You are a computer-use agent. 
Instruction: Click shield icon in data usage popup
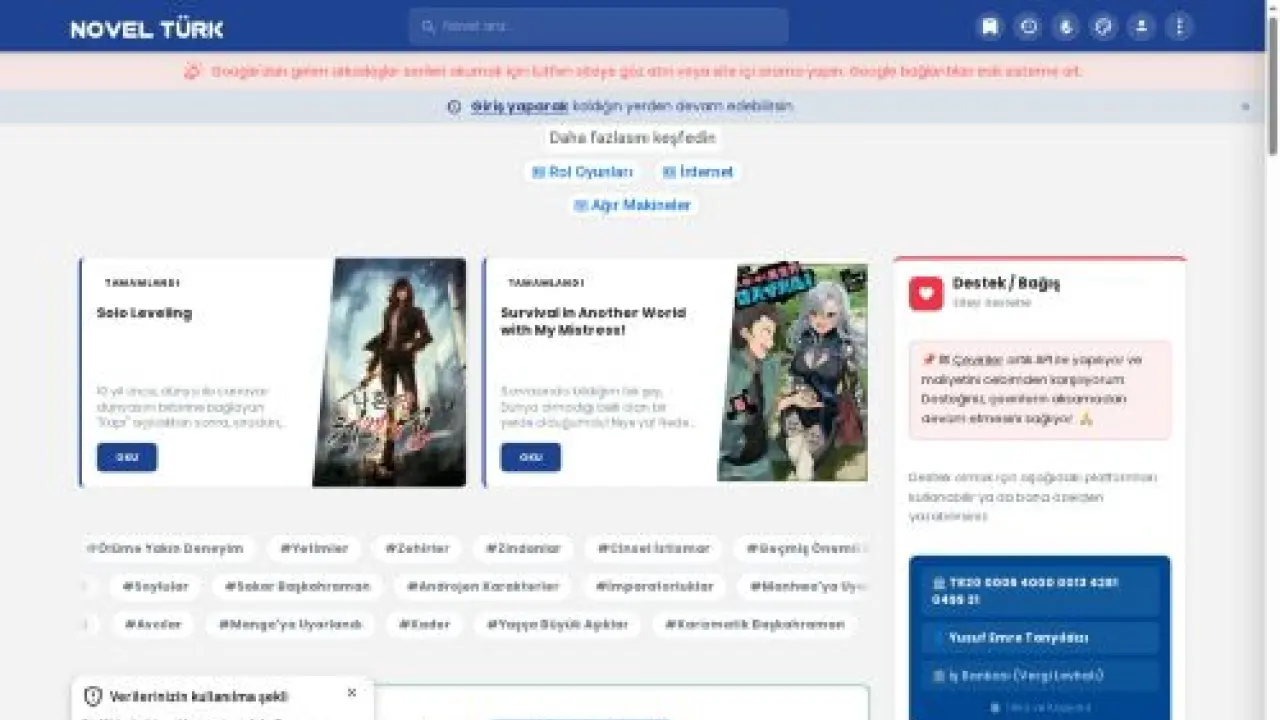tap(93, 696)
